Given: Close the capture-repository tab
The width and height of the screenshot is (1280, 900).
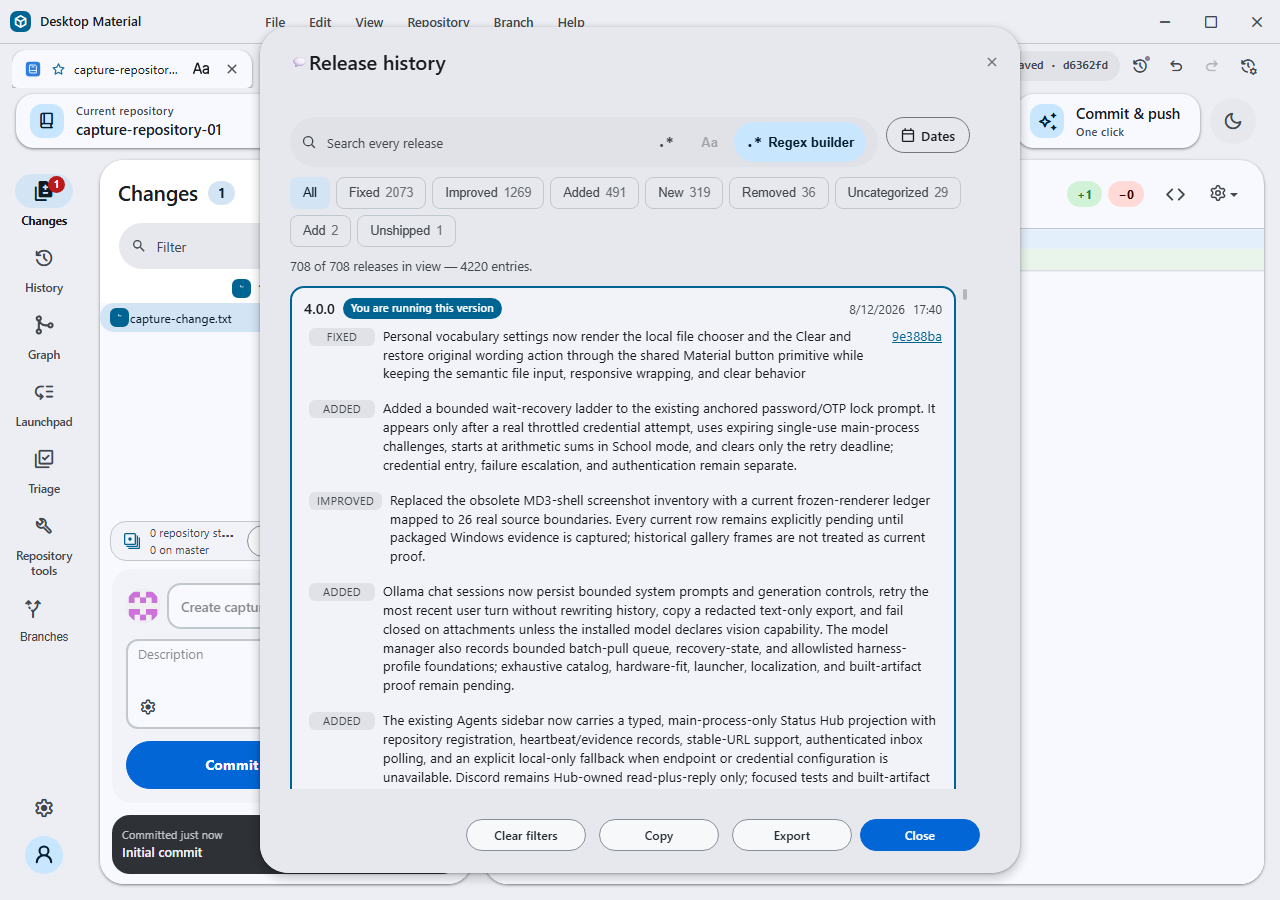Looking at the screenshot, I should [x=232, y=69].
